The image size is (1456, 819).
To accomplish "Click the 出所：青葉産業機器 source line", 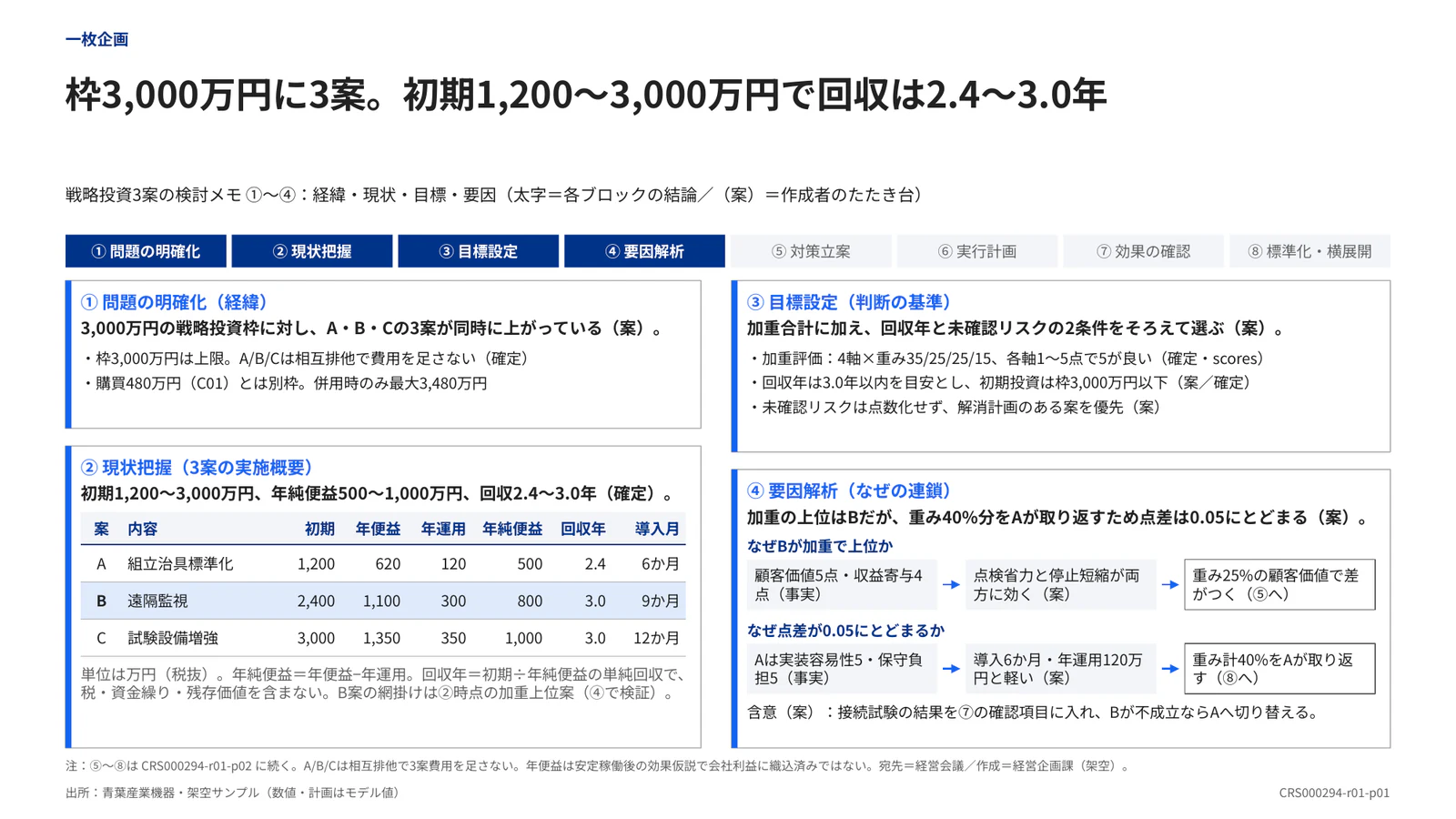I will pyautogui.click(x=235, y=793).
